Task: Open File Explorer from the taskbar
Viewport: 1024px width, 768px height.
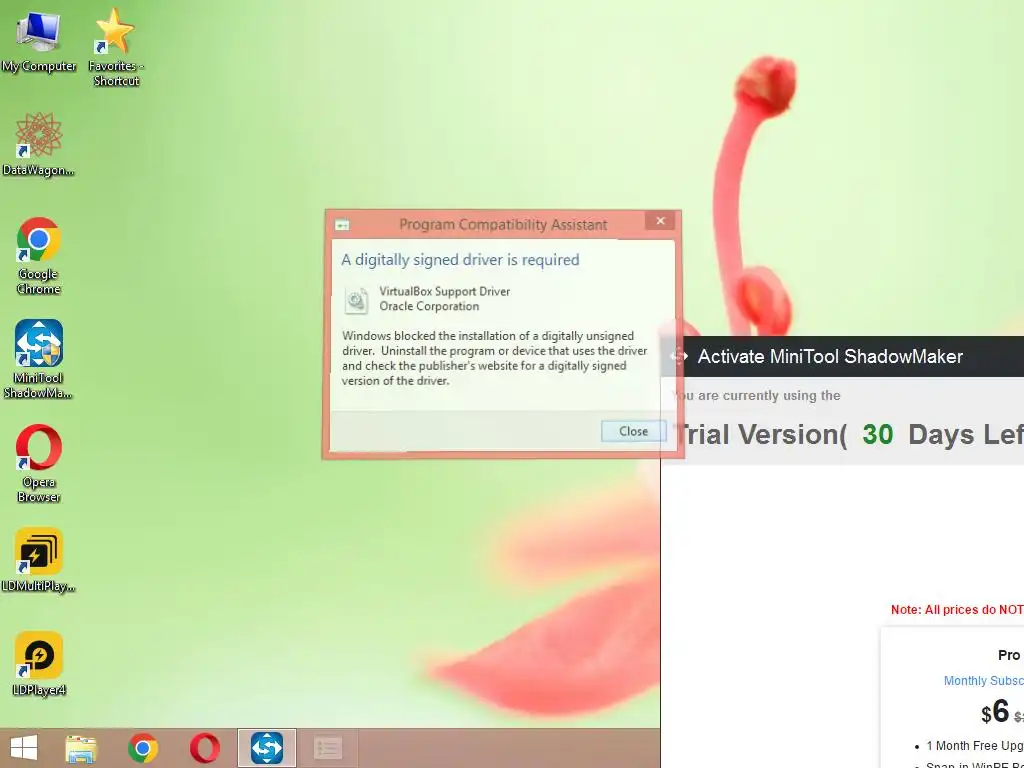Action: [81, 748]
